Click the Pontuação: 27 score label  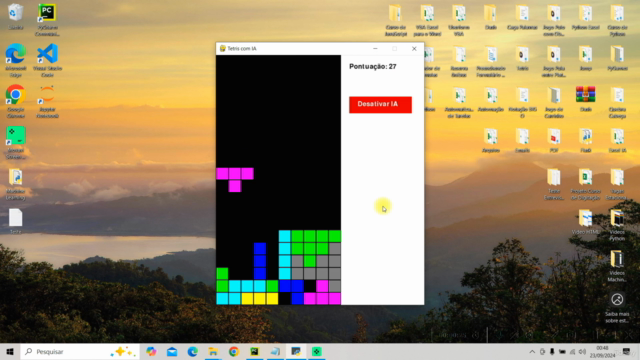coord(373,67)
